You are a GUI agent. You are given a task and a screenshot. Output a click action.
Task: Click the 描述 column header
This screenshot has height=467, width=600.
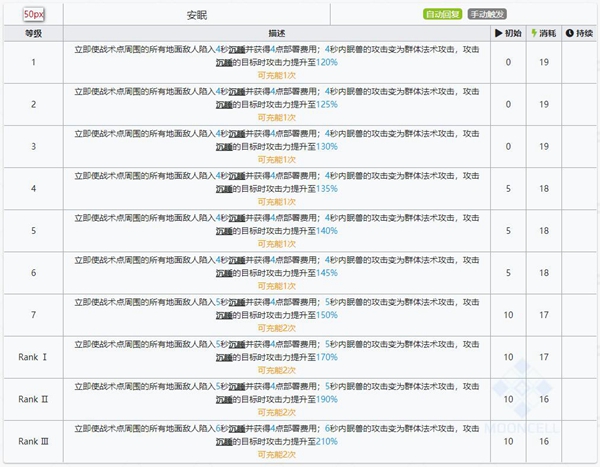tap(275, 33)
